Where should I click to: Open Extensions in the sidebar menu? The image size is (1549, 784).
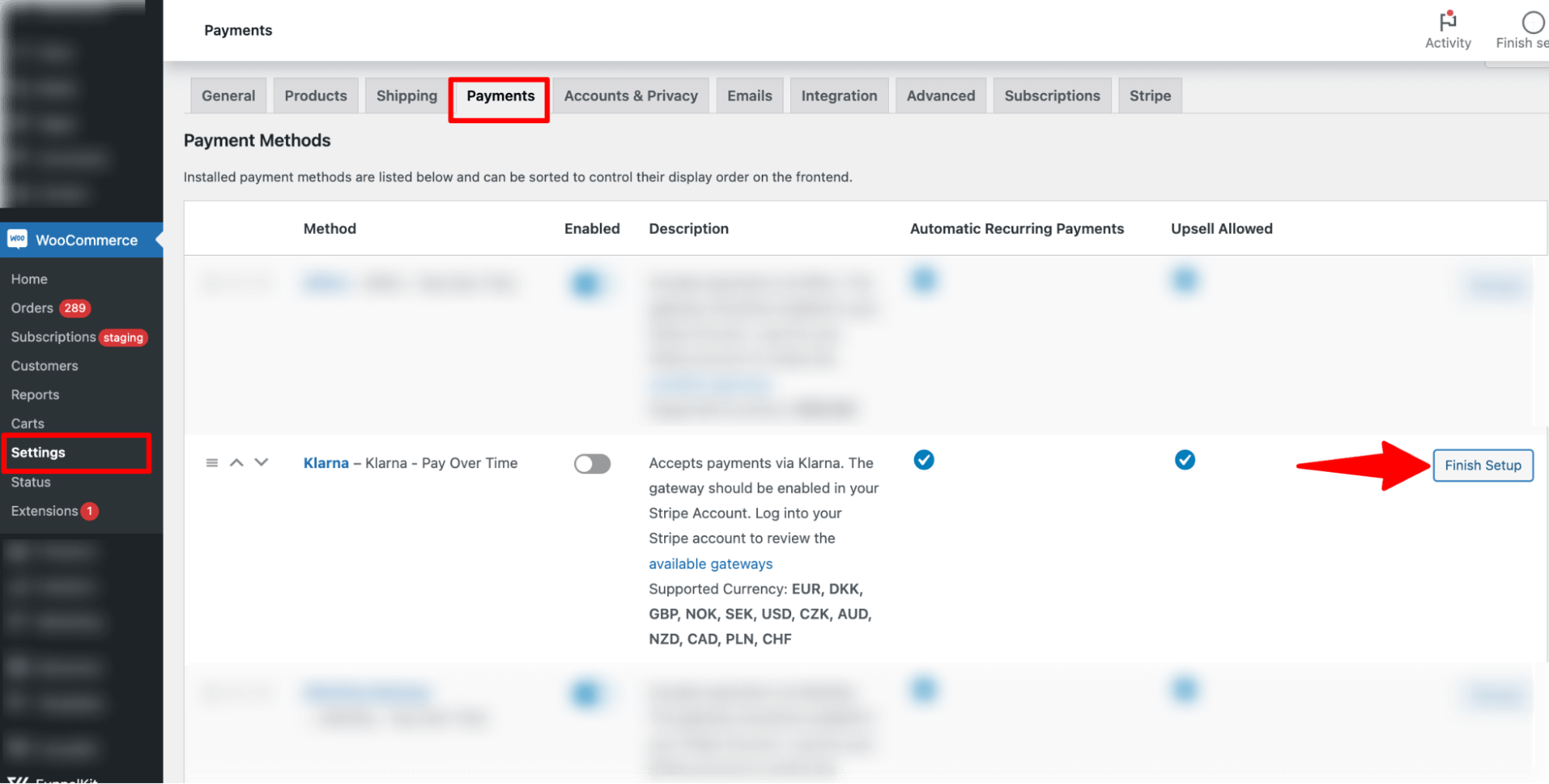(44, 511)
